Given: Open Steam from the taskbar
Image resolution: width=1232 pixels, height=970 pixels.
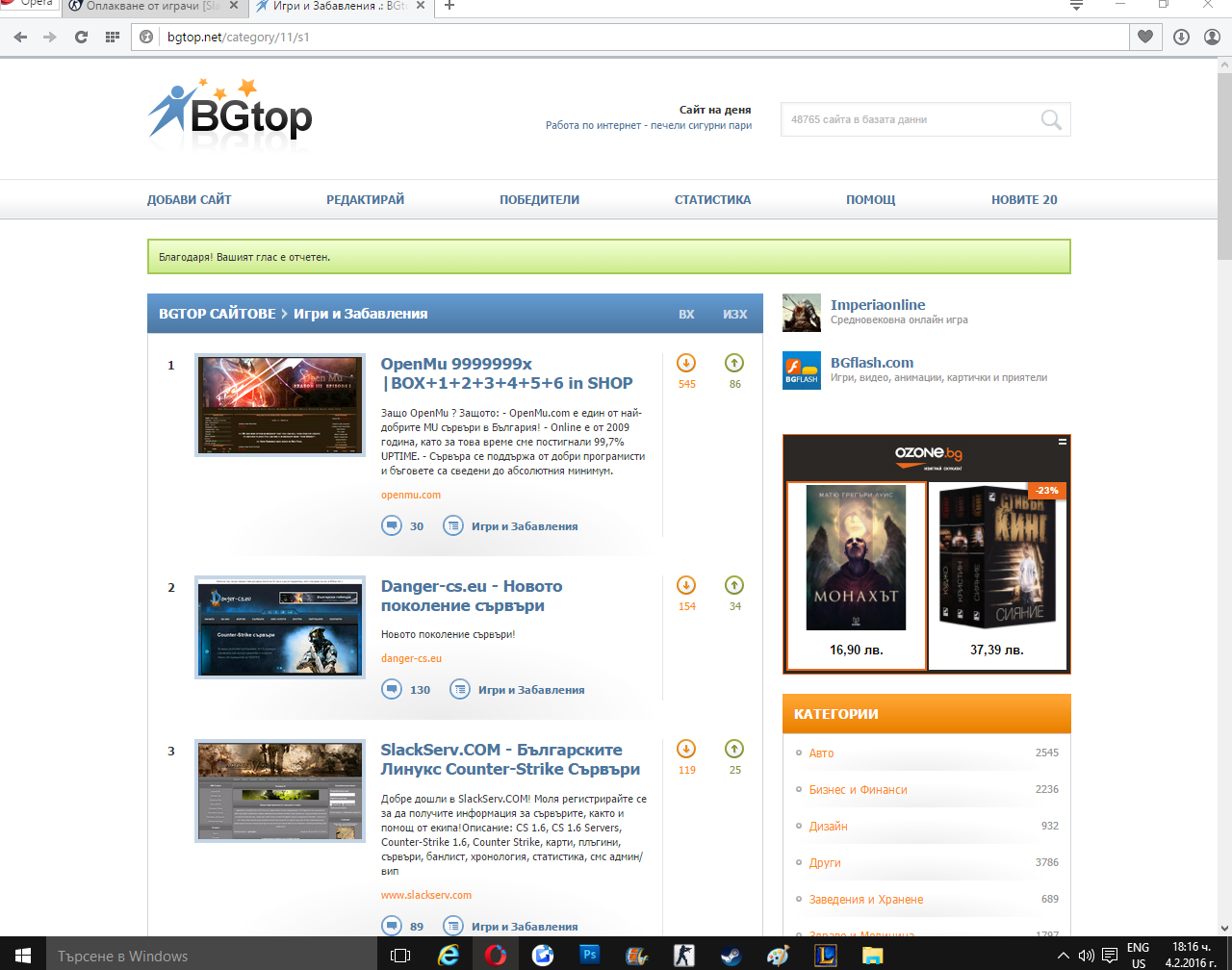Looking at the screenshot, I should coord(731,956).
